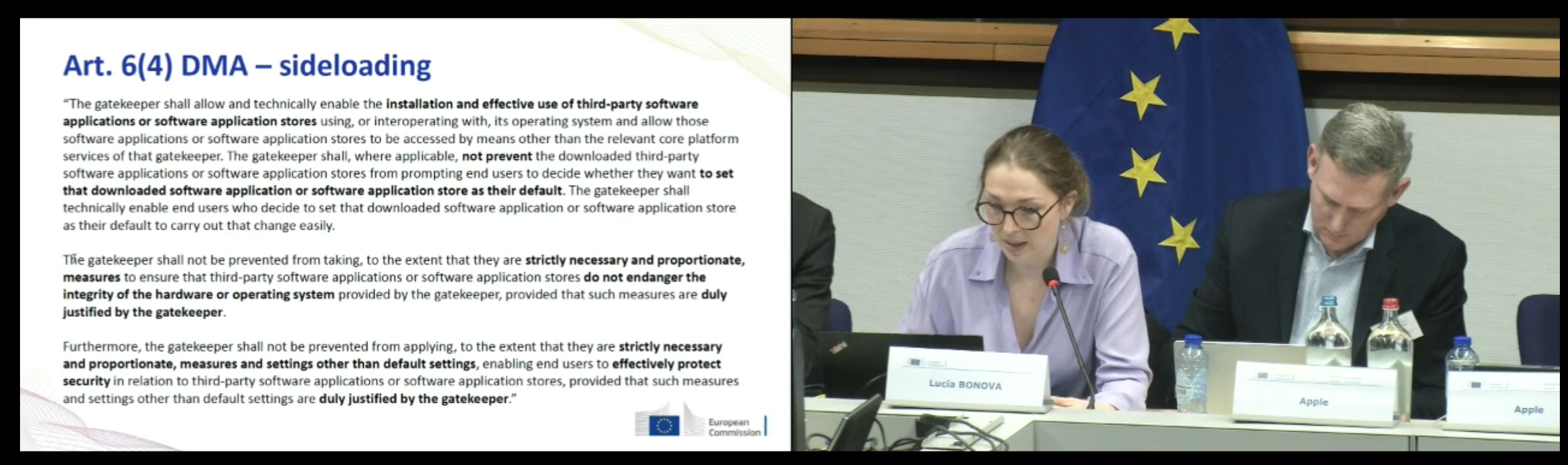Click the European Commission flag logo on slide
The height and width of the screenshot is (465, 1568).
(663, 425)
